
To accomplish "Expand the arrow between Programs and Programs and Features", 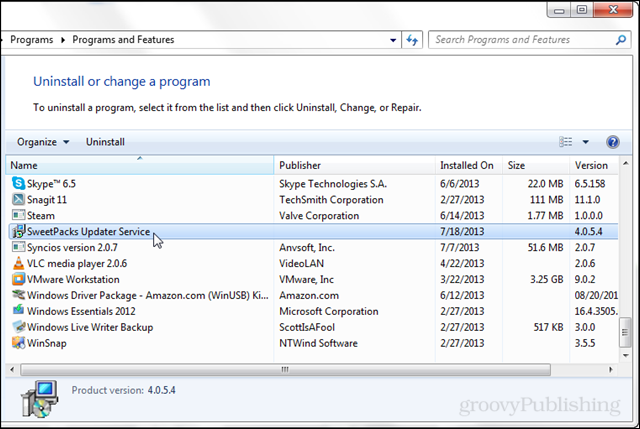I will click(63, 40).
